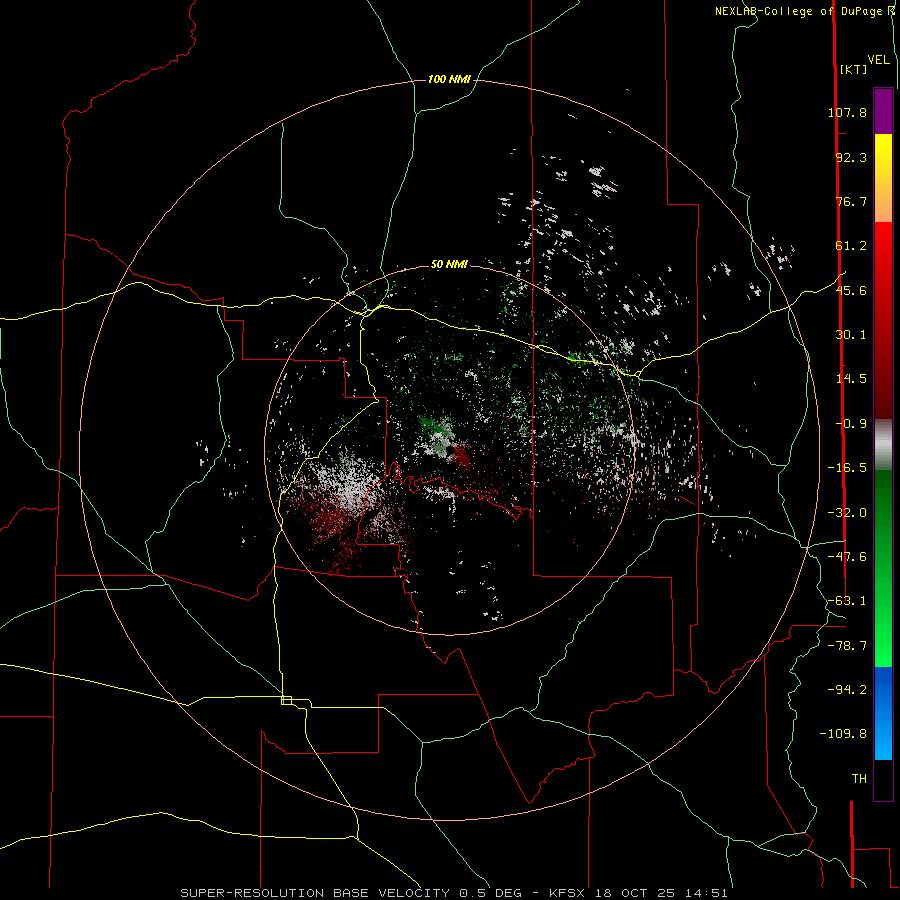The width and height of the screenshot is (900, 900).
Task: Click the -32.0 legend value
Action: (847, 513)
